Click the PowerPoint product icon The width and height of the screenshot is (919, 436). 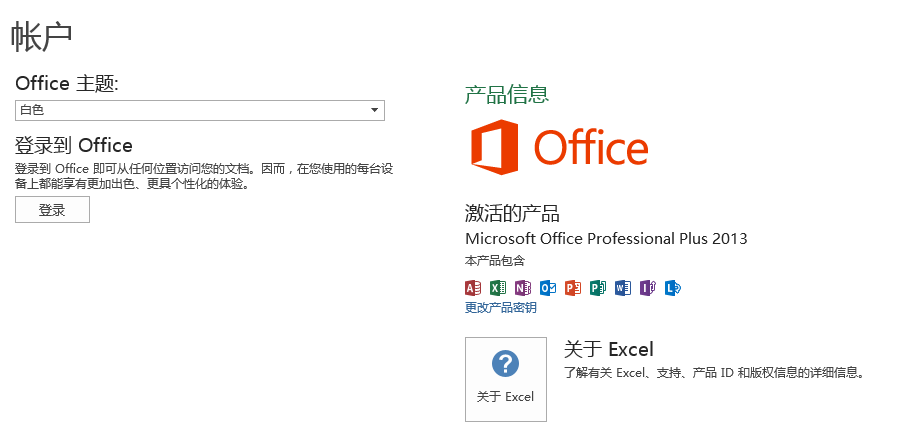coord(573,288)
